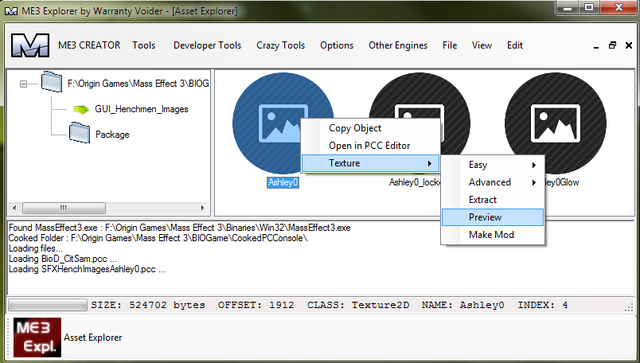Click the NAME: Ashley0 status text
Image resolution: width=640 pixels, height=363 pixels.
[463, 305]
